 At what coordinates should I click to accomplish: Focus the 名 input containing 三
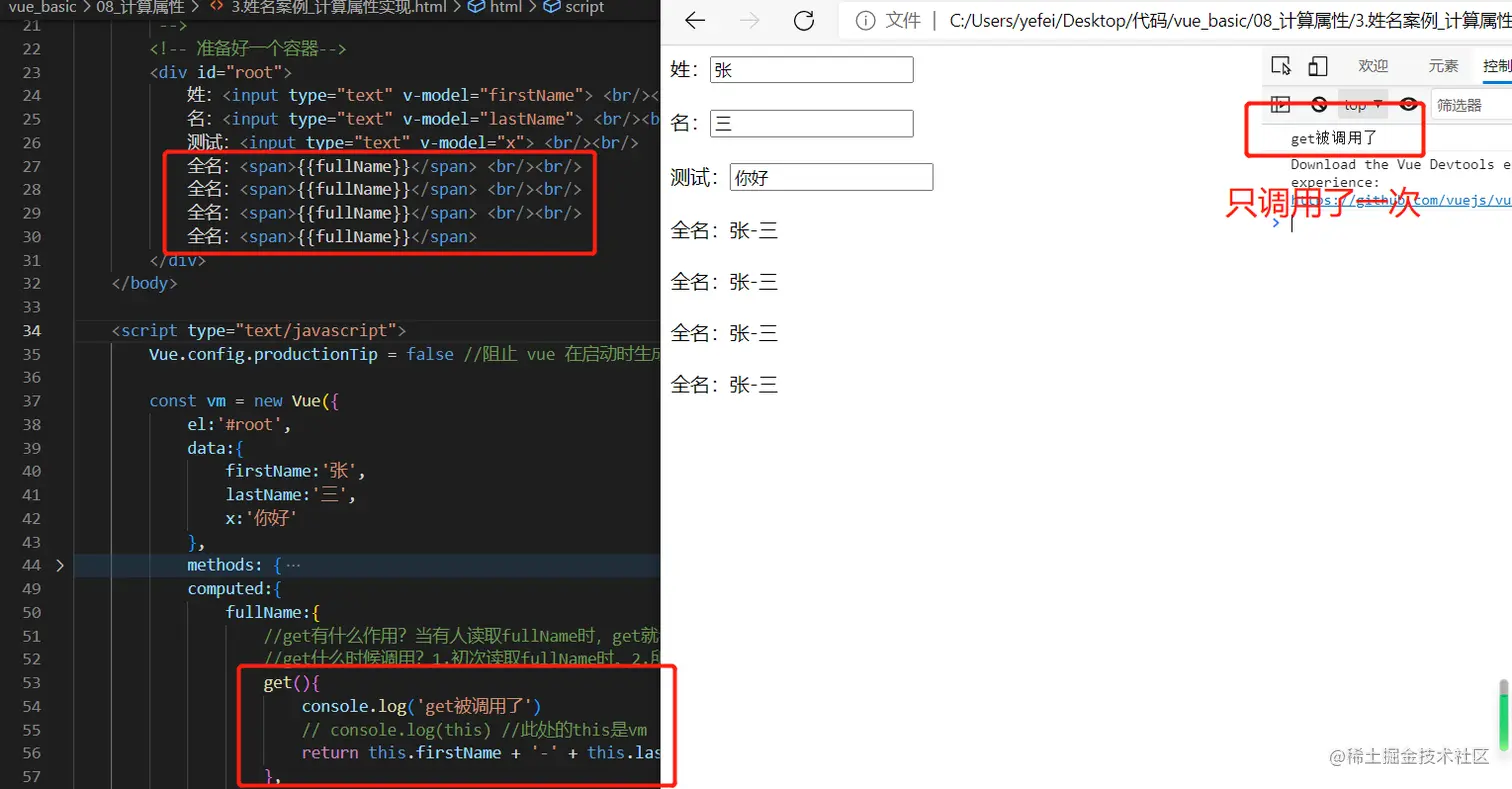click(811, 124)
